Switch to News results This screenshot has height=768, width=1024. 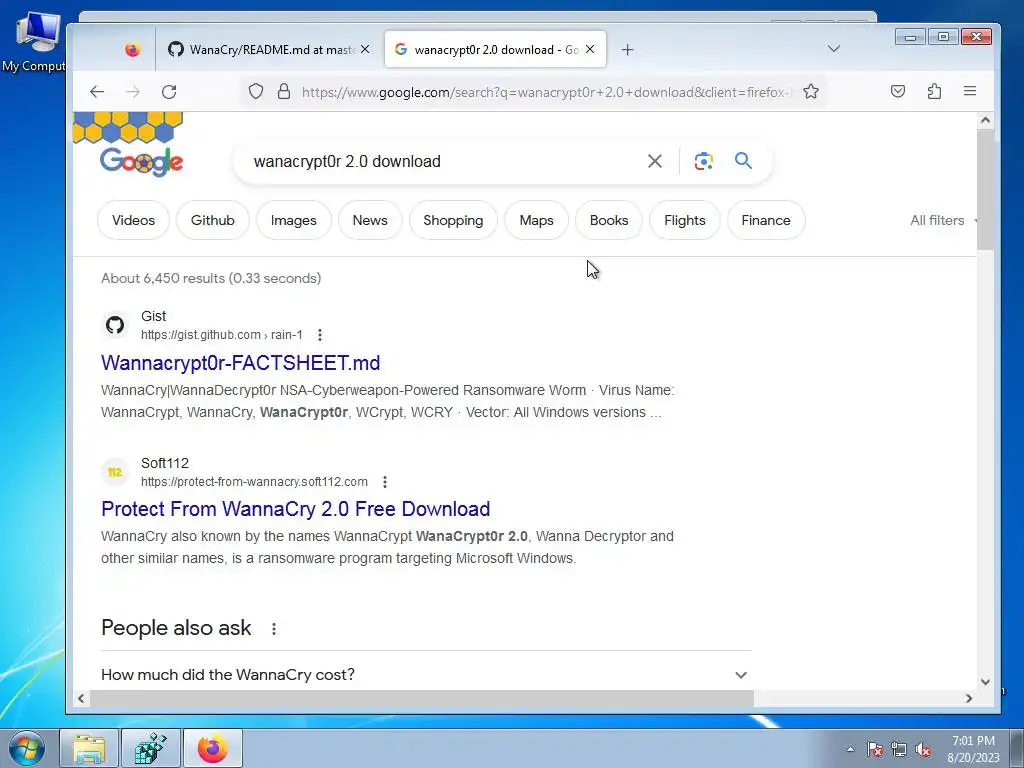pos(370,221)
